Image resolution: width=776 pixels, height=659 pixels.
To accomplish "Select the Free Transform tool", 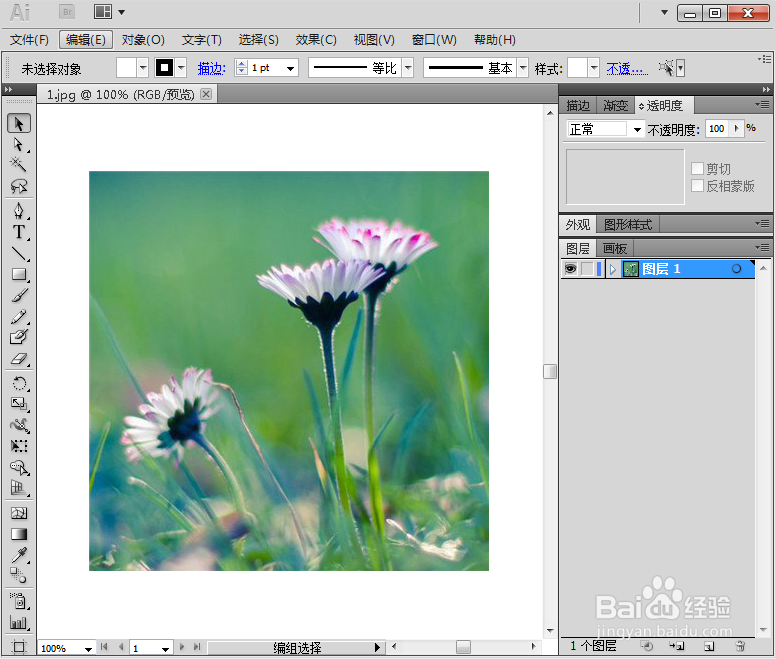I will point(19,446).
